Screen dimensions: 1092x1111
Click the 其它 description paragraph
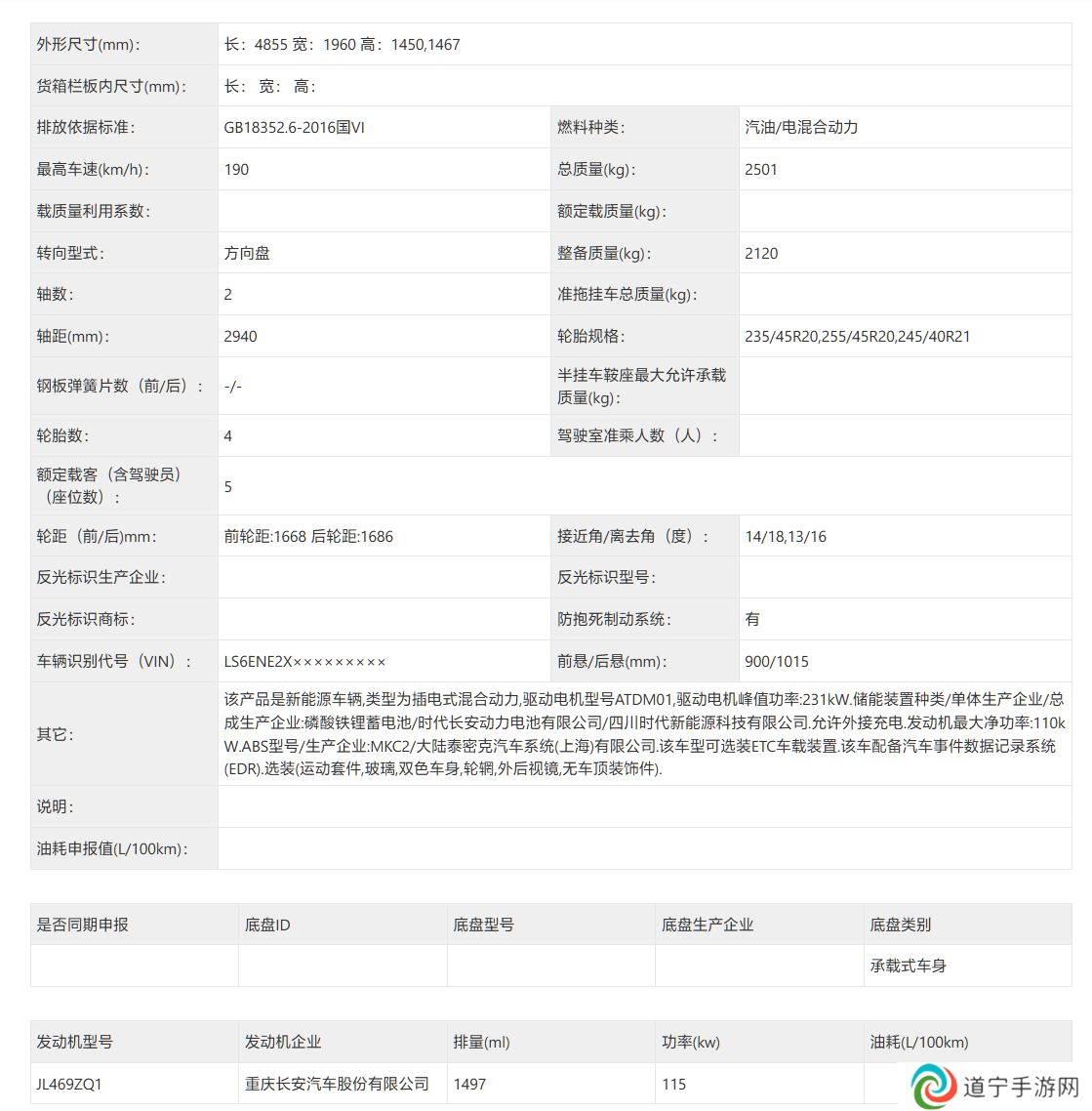[x=644, y=734]
